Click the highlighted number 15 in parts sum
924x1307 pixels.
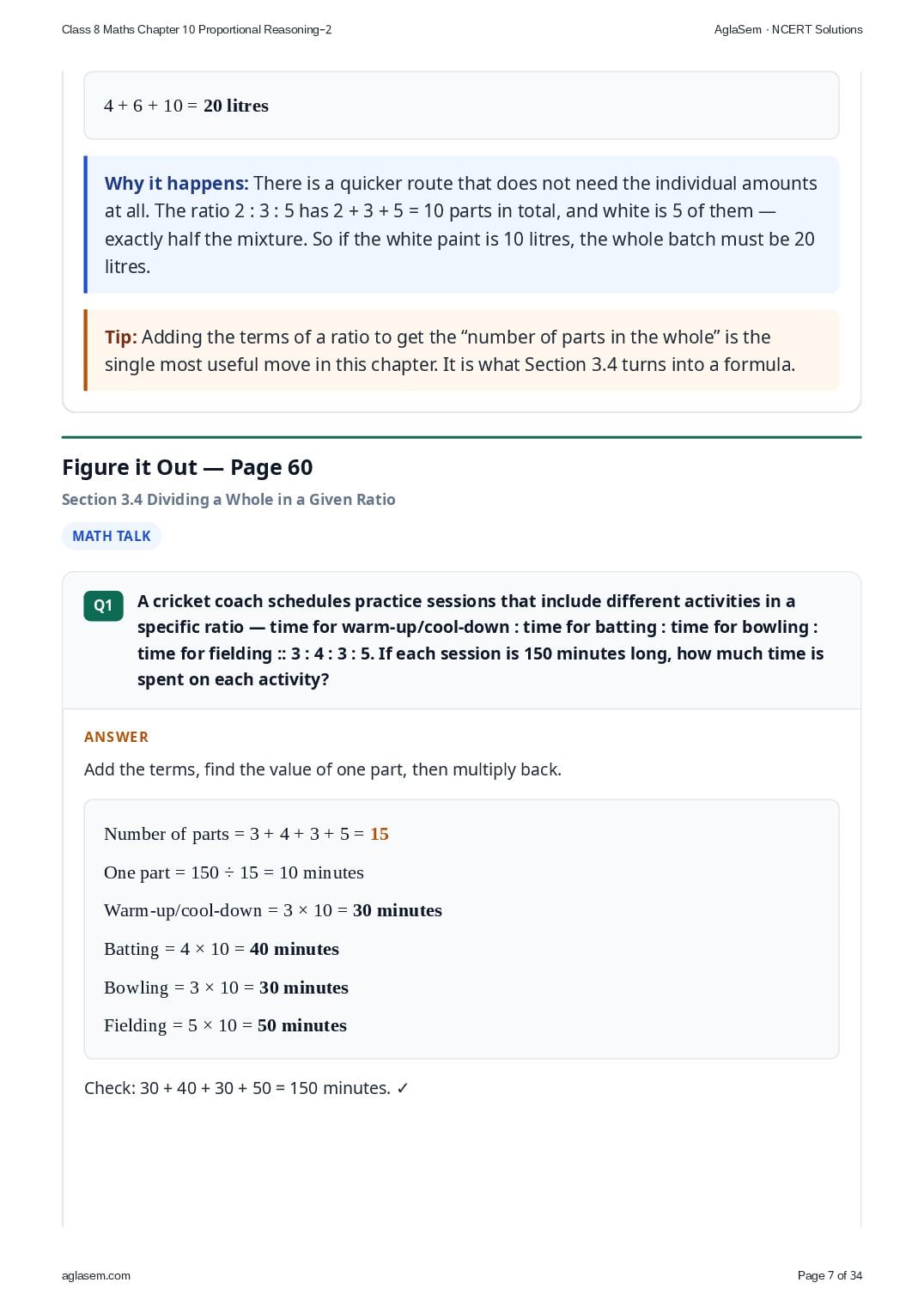tap(380, 834)
